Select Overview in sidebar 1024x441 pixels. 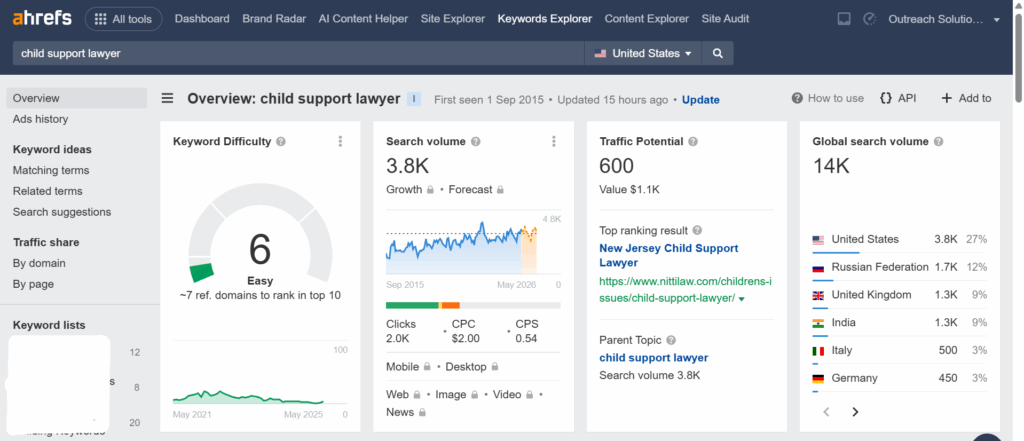pos(77,98)
